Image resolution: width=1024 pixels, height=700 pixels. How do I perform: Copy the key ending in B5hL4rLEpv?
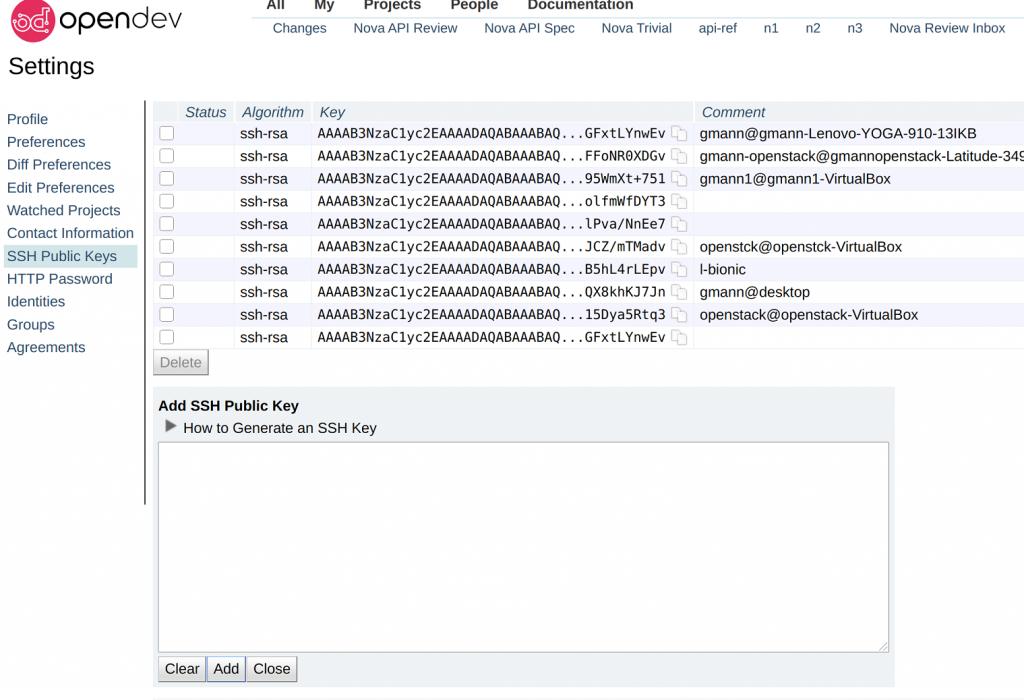pyautogui.click(x=679, y=270)
